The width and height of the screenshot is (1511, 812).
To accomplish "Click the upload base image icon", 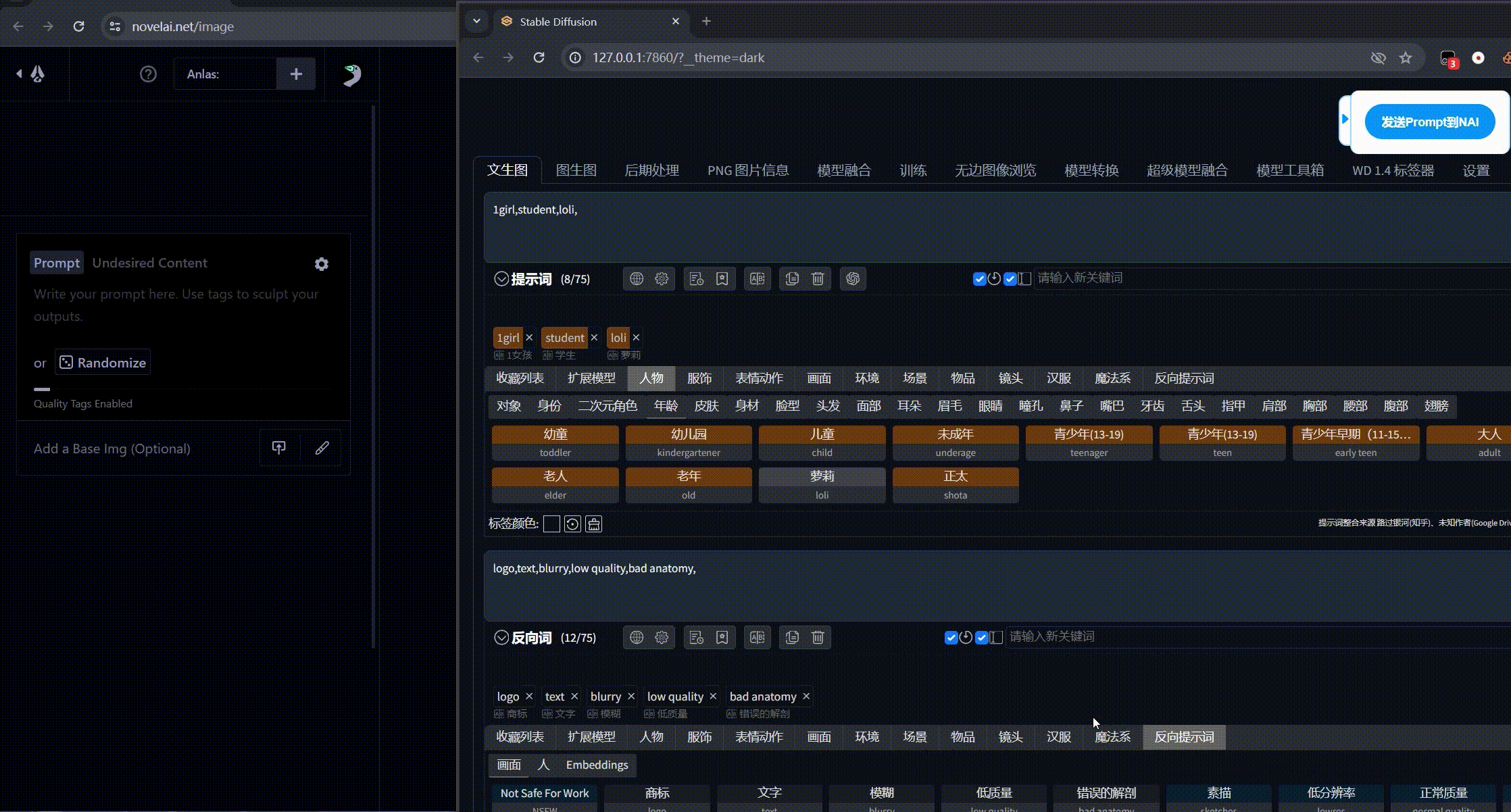I will click(278, 448).
